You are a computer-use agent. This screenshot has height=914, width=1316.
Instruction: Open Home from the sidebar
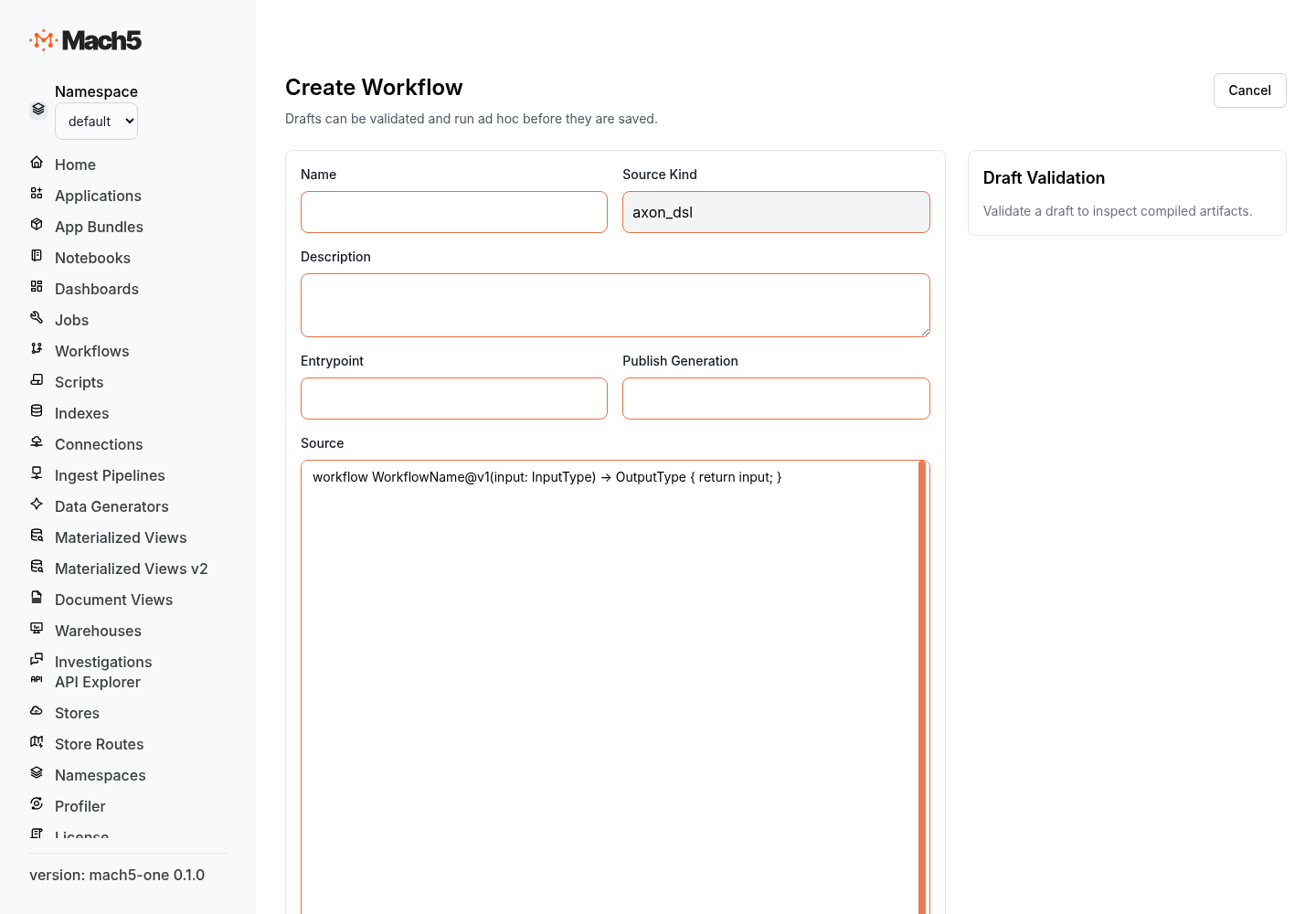75,165
